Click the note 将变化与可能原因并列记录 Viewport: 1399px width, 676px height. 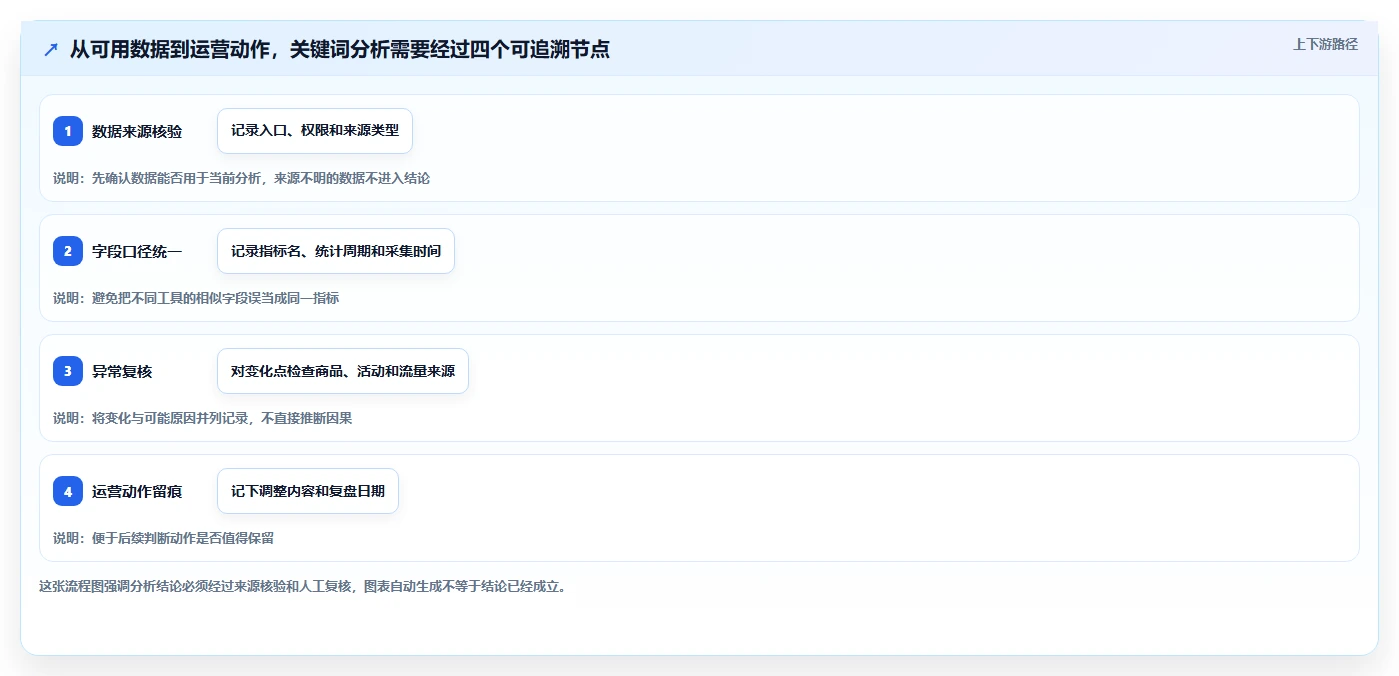click(203, 418)
